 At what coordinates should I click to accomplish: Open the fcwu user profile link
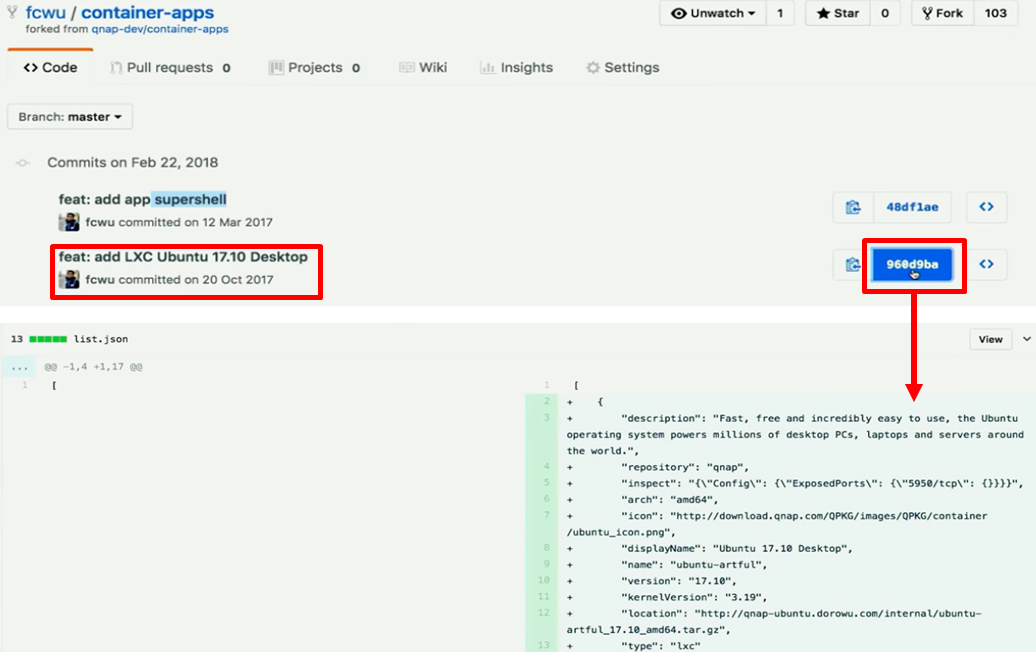pyautogui.click(x=46, y=12)
